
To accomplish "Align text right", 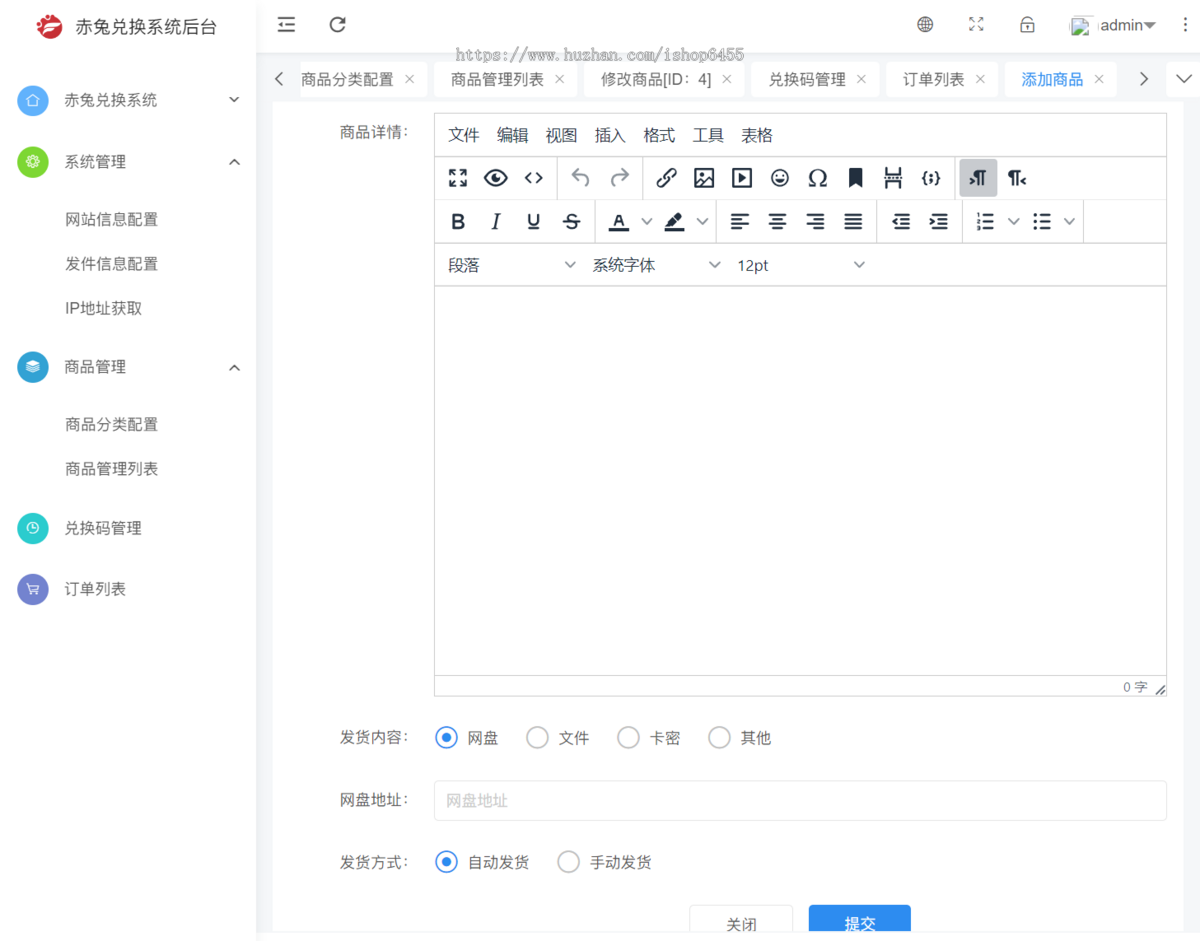I will pos(815,222).
